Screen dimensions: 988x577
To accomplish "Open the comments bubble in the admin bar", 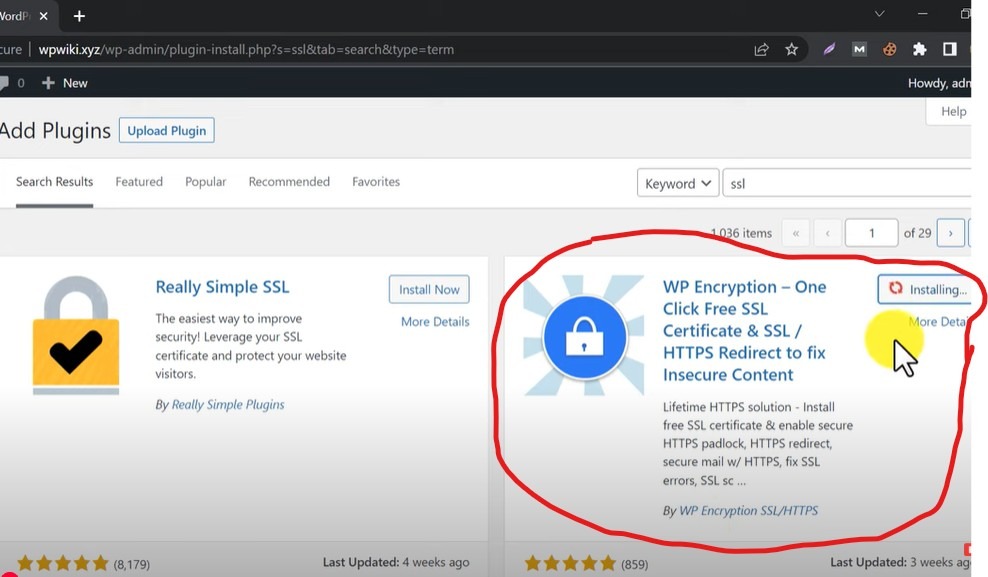I will (x=7, y=83).
